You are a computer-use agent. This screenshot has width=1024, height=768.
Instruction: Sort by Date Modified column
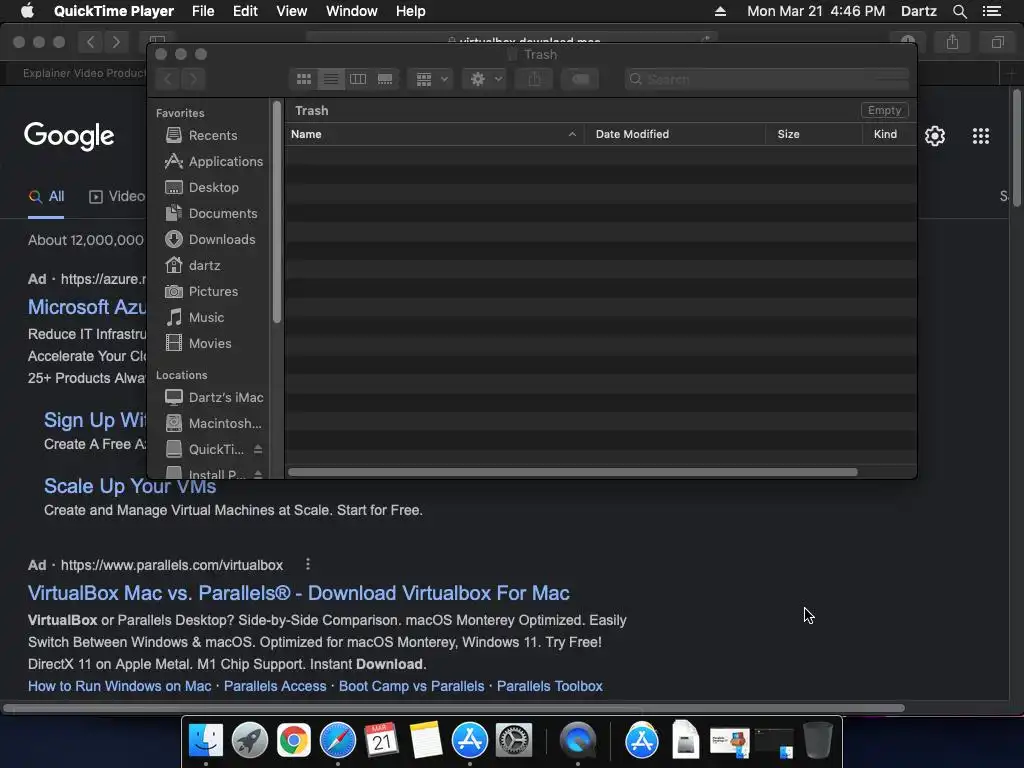coord(675,134)
